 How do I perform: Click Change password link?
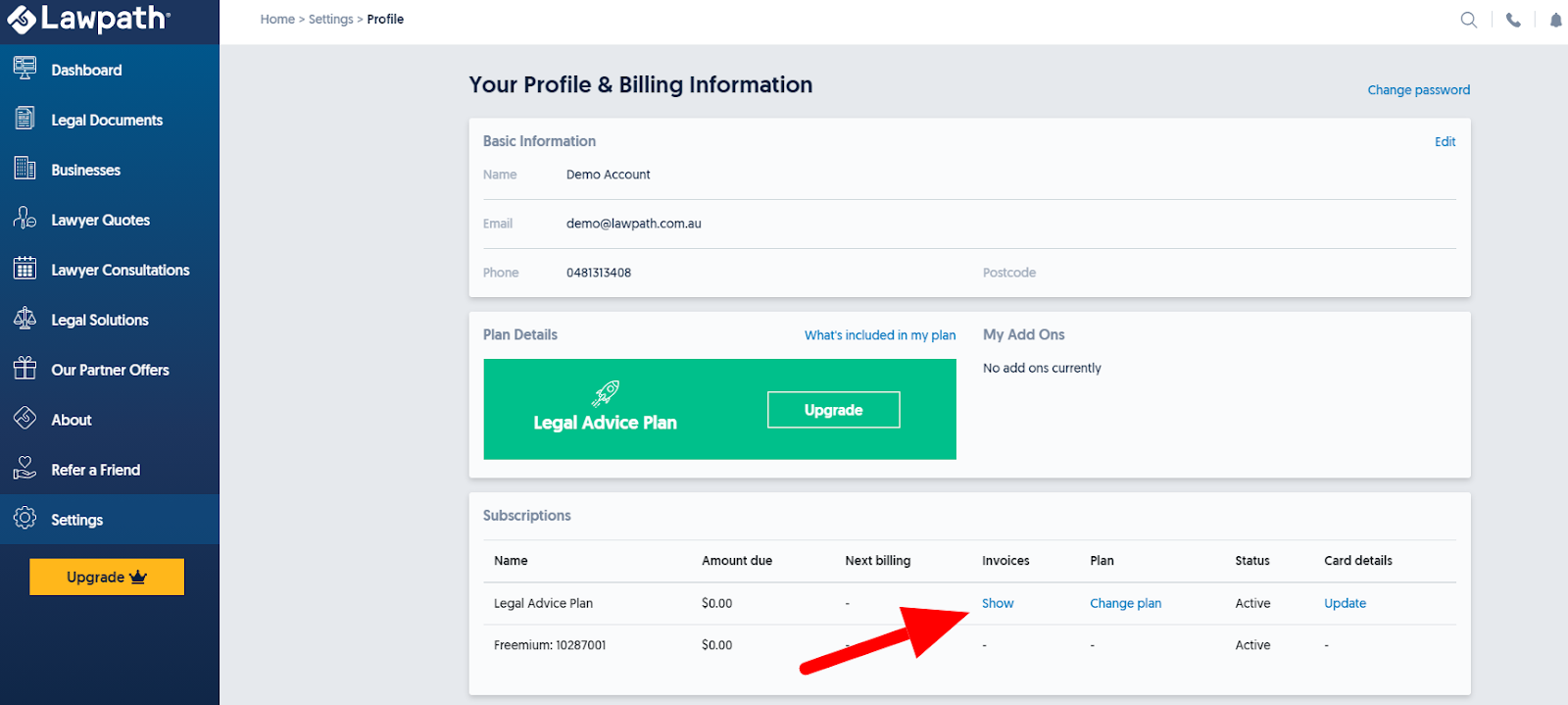point(1418,89)
